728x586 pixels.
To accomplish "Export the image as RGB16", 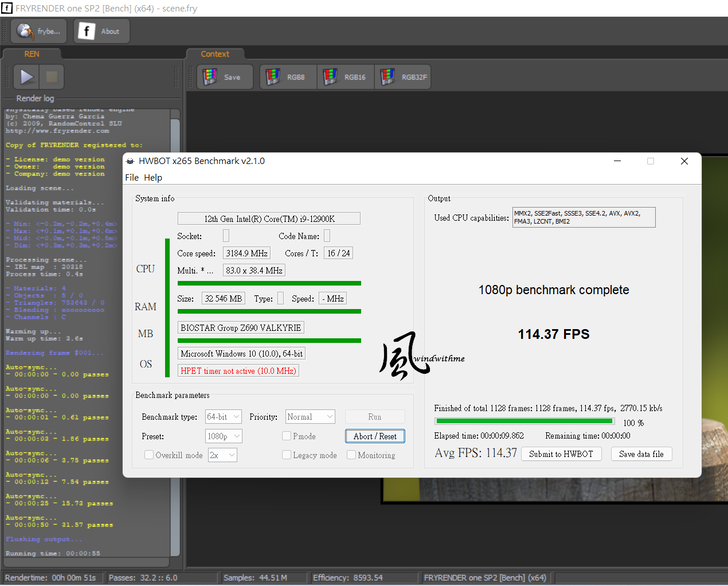I will coord(344,77).
